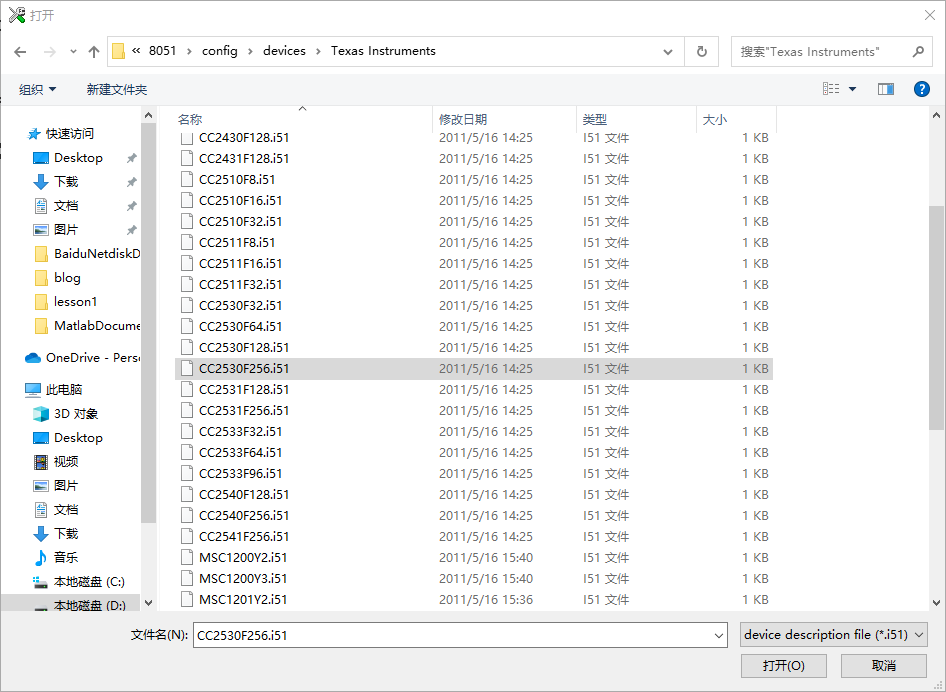Select file CC2533F96.i51
The width and height of the screenshot is (946, 692).
(474, 474)
